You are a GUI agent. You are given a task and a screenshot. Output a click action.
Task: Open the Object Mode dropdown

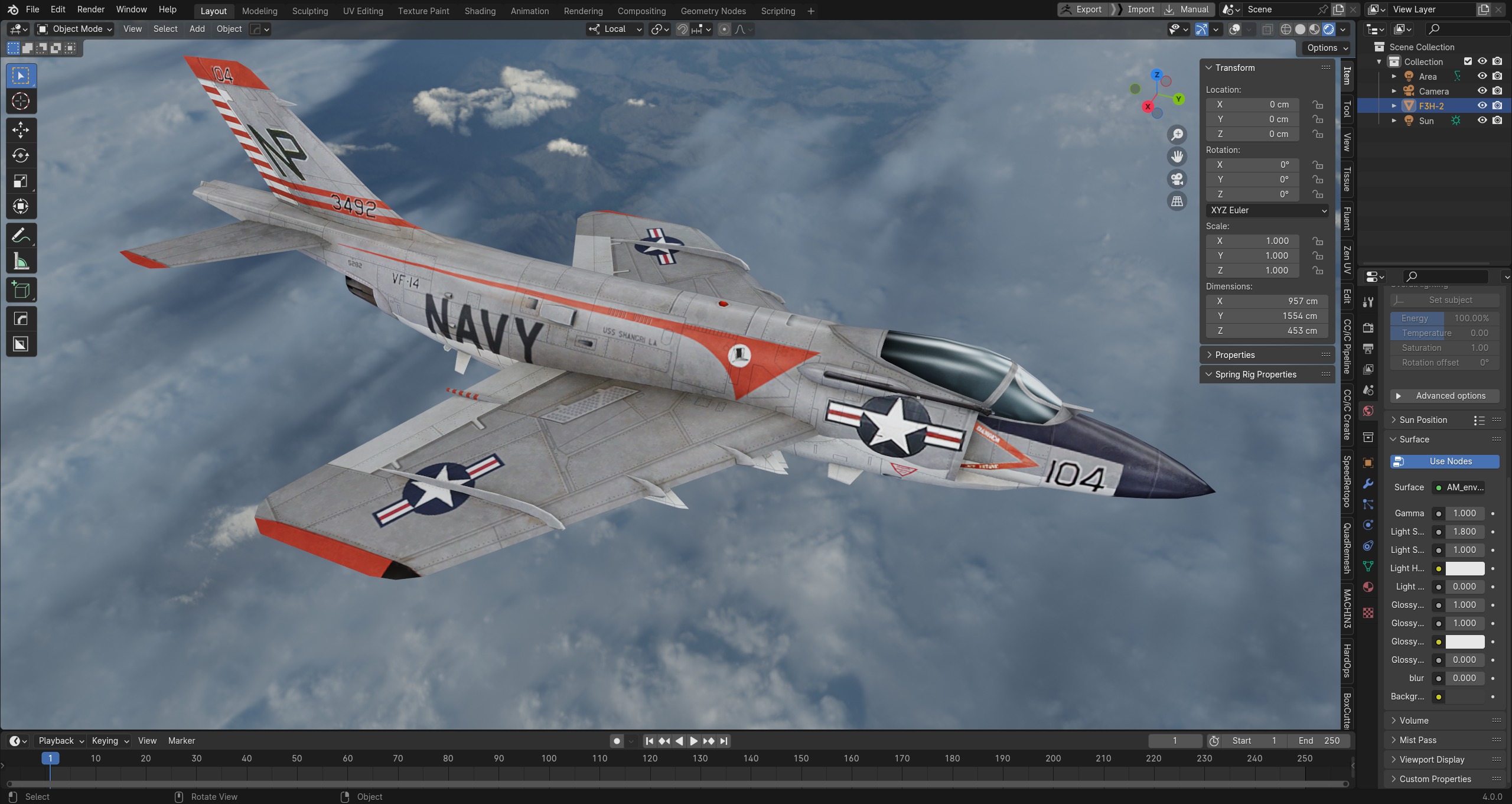pos(74,29)
